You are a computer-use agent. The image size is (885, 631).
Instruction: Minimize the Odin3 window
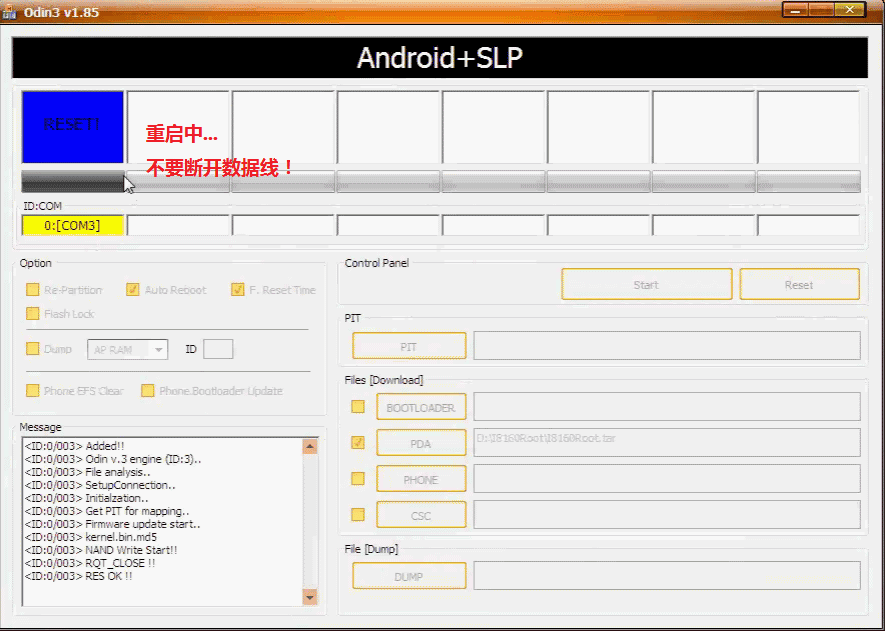pyautogui.click(x=795, y=10)
